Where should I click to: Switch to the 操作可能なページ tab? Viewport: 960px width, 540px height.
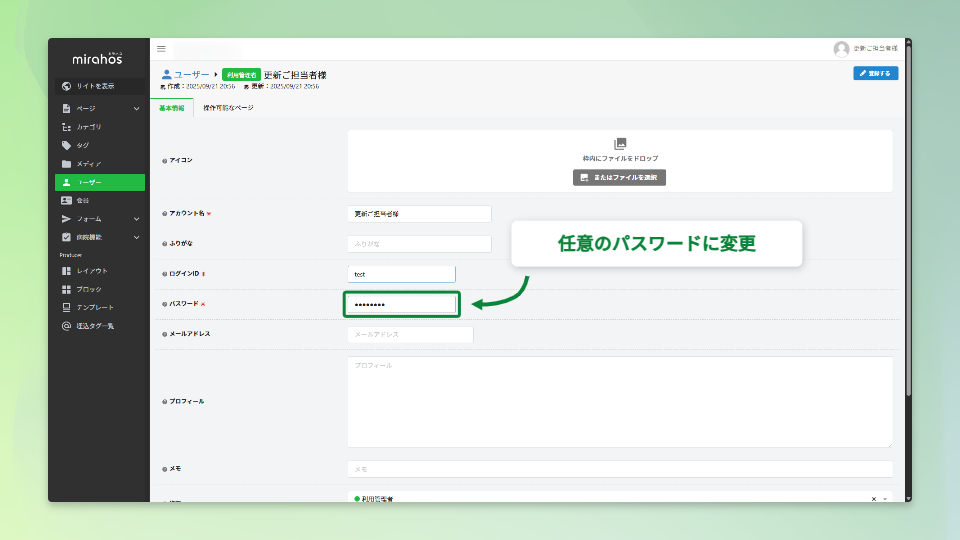pyautogui.click(x=228, y=108)
